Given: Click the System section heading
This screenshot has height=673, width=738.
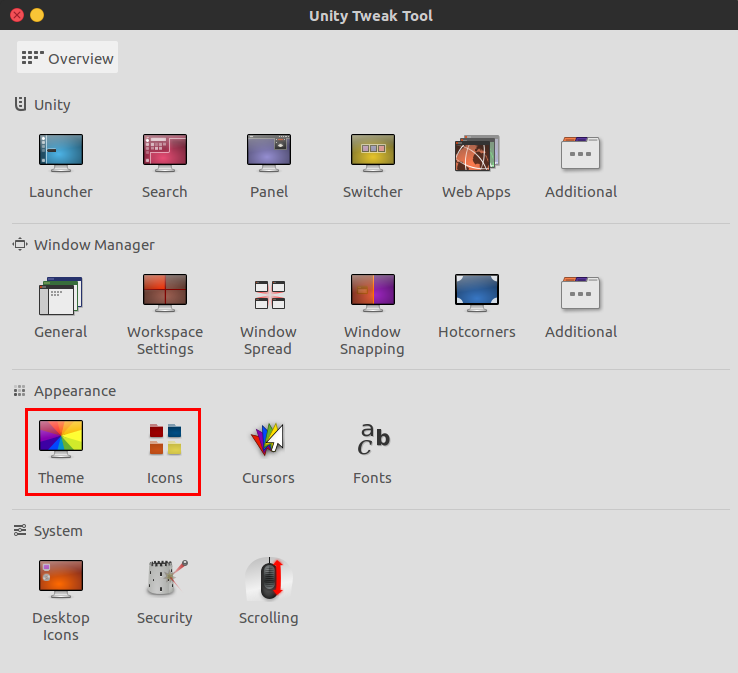Looking at the screenshot, I should [x=58, y=530].
